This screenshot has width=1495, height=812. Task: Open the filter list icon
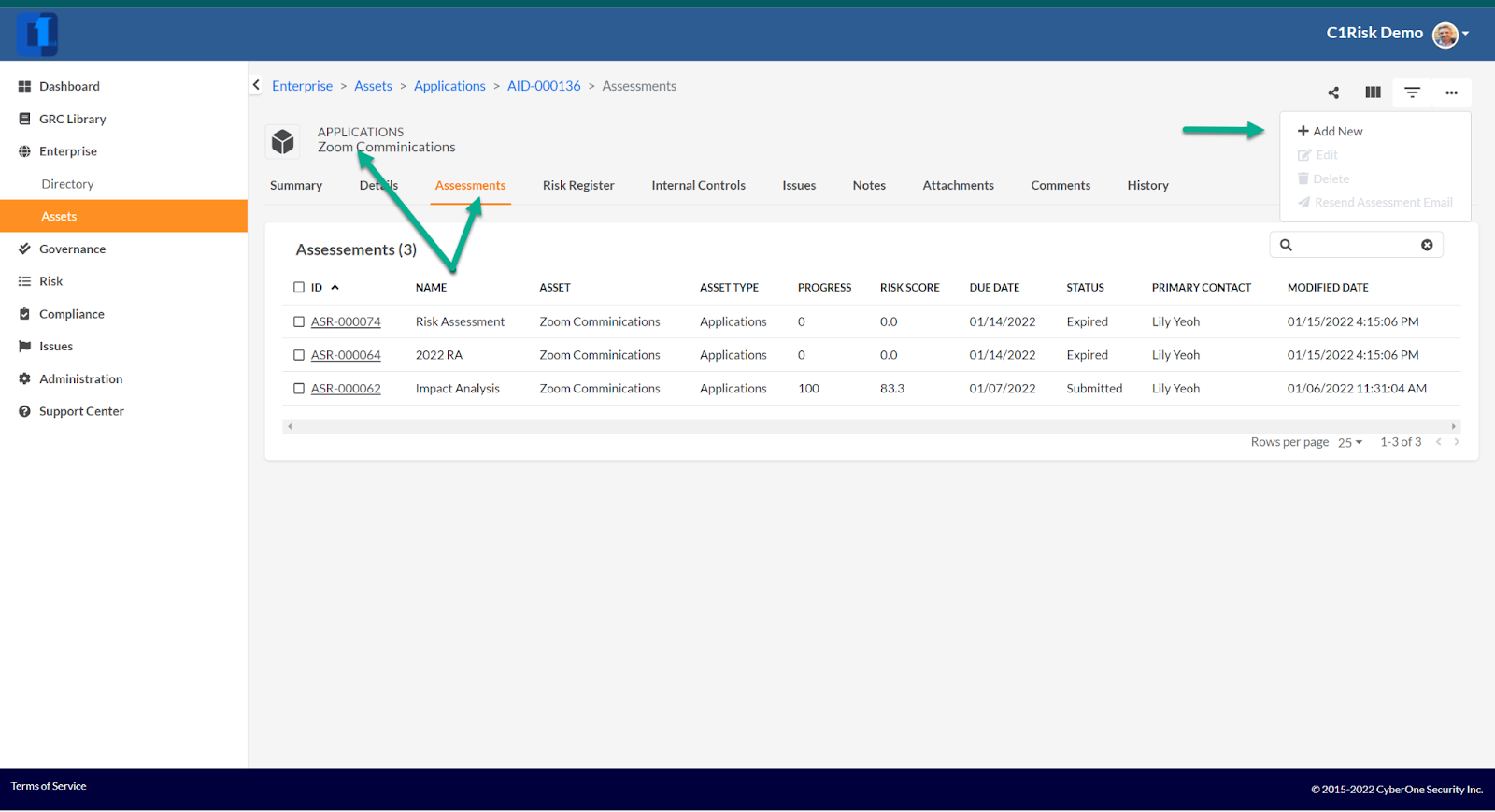[1412, 93]
